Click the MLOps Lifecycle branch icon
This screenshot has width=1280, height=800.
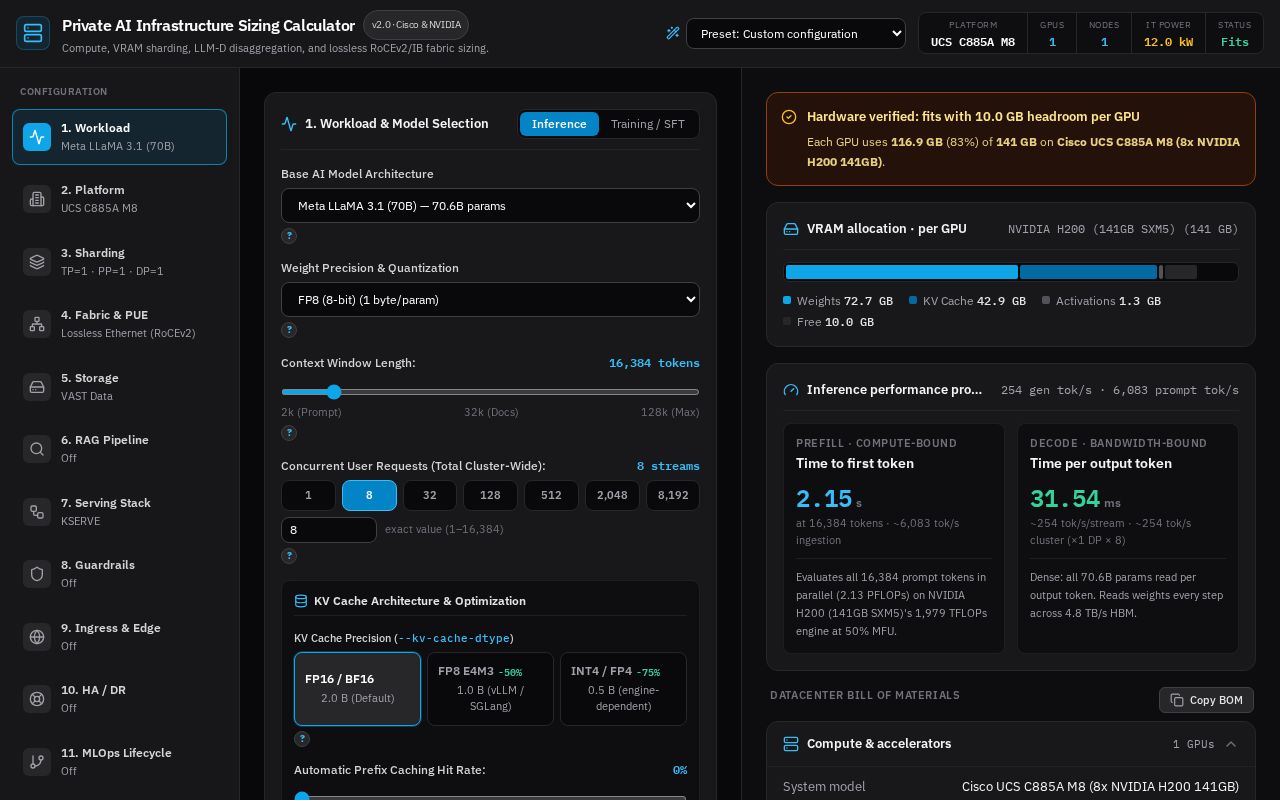pyautogui.click(x=37, y=762)
